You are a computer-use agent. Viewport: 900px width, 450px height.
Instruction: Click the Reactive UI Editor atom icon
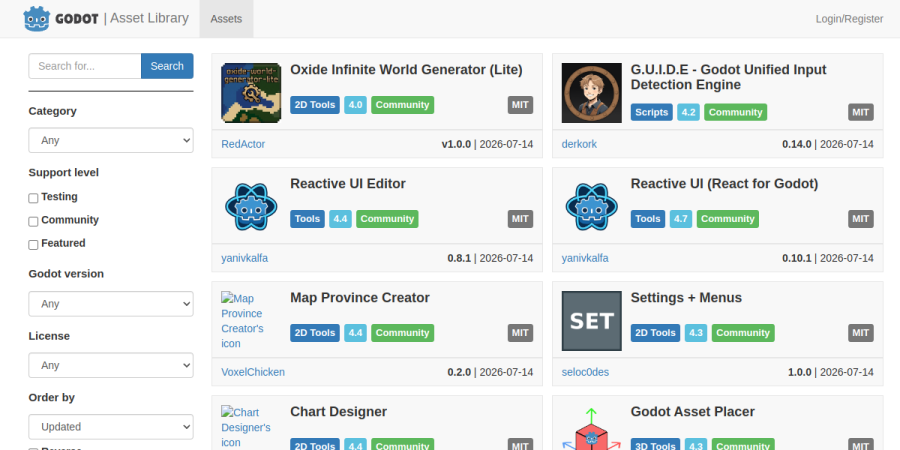251,207
